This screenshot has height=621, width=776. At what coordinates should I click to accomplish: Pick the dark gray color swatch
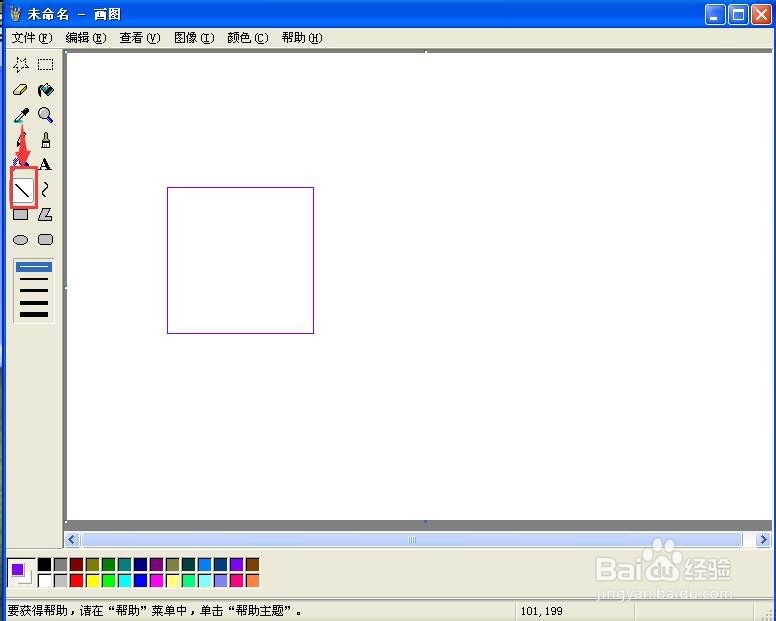60,565
